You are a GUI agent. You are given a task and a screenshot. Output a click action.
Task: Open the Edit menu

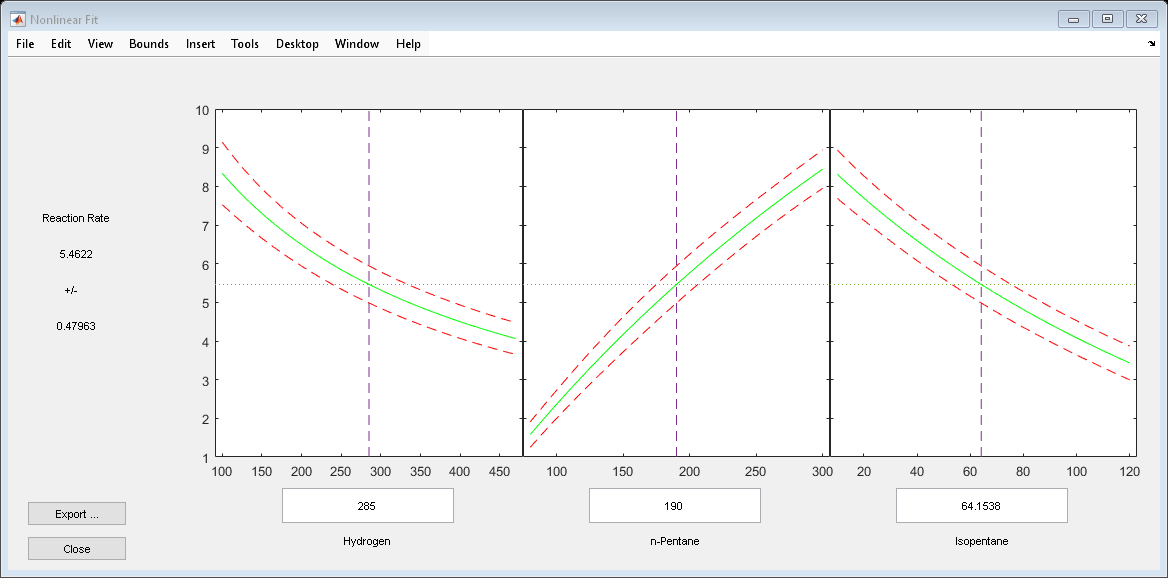[x=61, y=44]
